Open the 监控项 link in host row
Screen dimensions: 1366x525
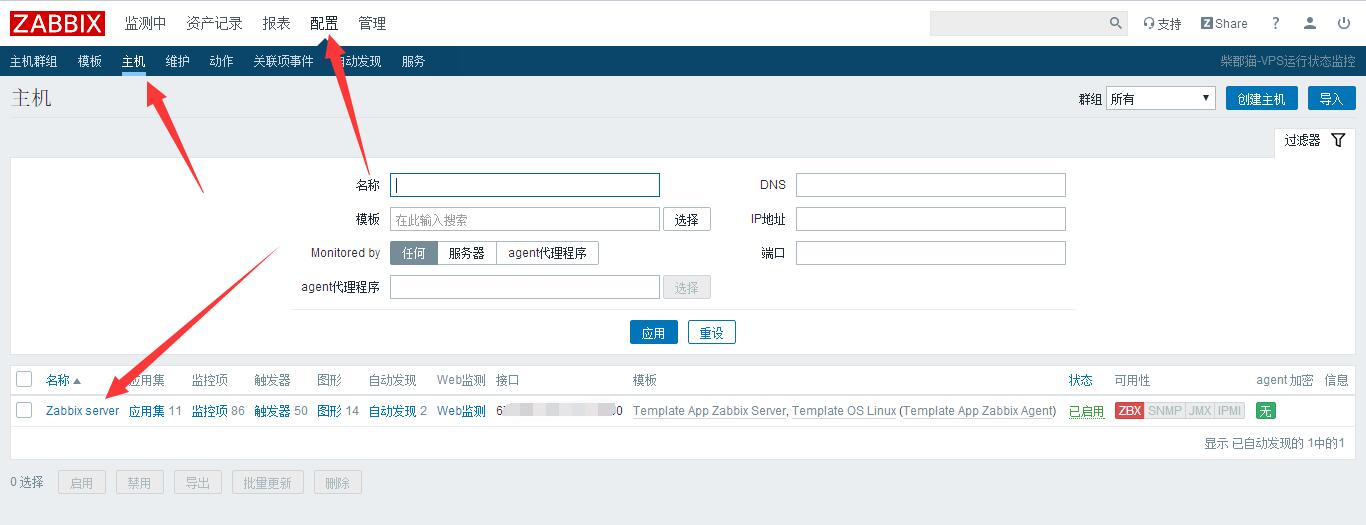coord(210,411)
